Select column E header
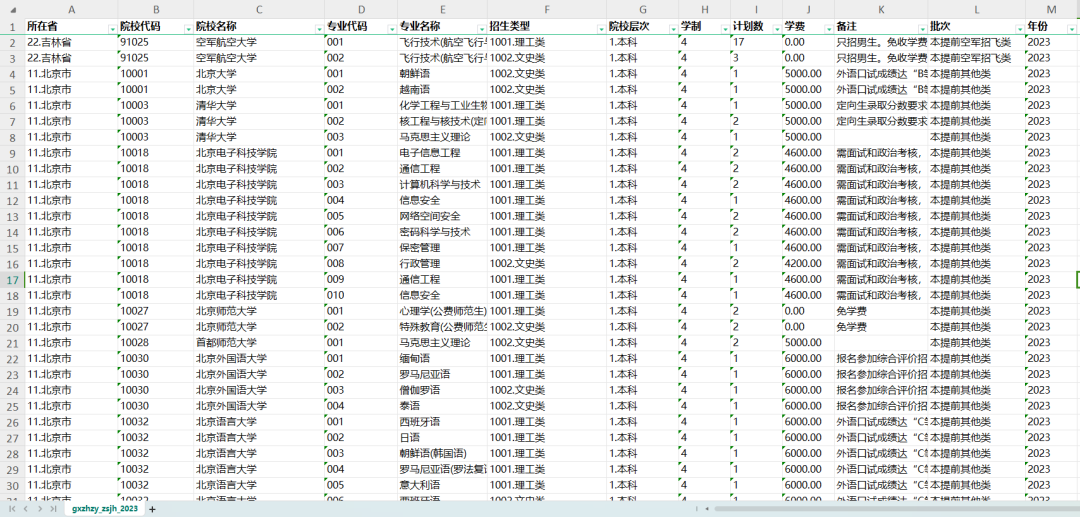The width and height of the screenshot is (1080, 517). click(442, 9)
